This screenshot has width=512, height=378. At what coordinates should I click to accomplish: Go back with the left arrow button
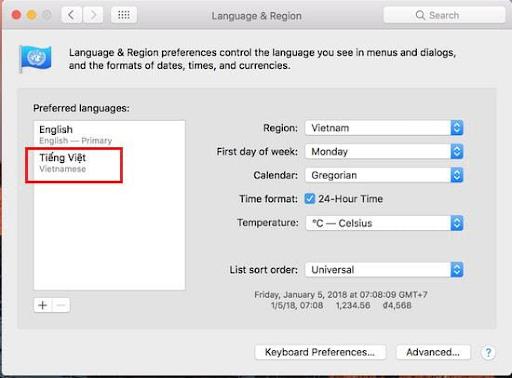(x=71, y=15)
